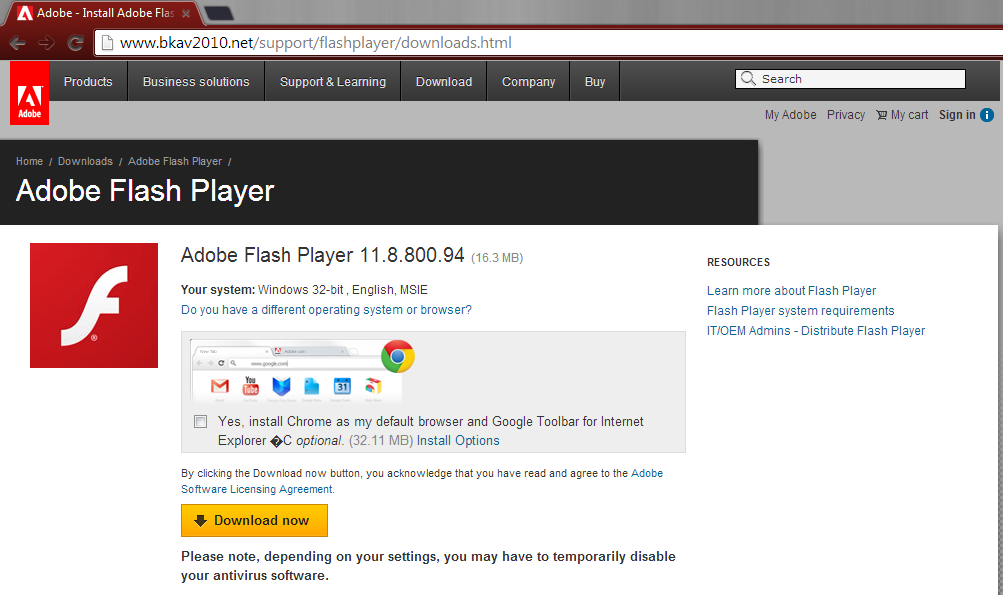The width and height of the screenshot is (1003, 595).
Task: Click the browser forward arrow
Action: pyautogui.click(x=46, y=43)
